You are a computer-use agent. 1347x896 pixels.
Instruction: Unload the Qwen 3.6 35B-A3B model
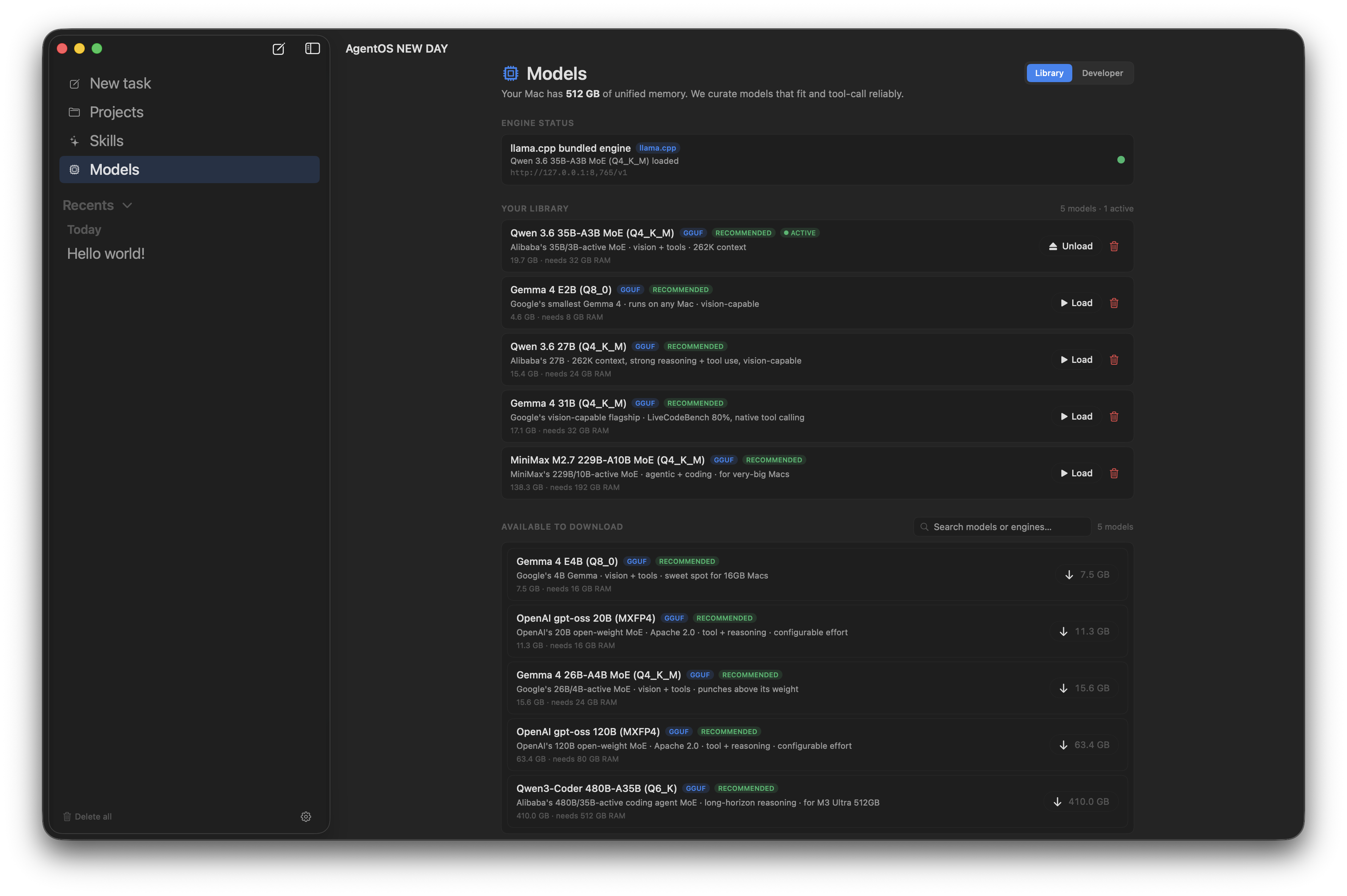coord(1070,246)
